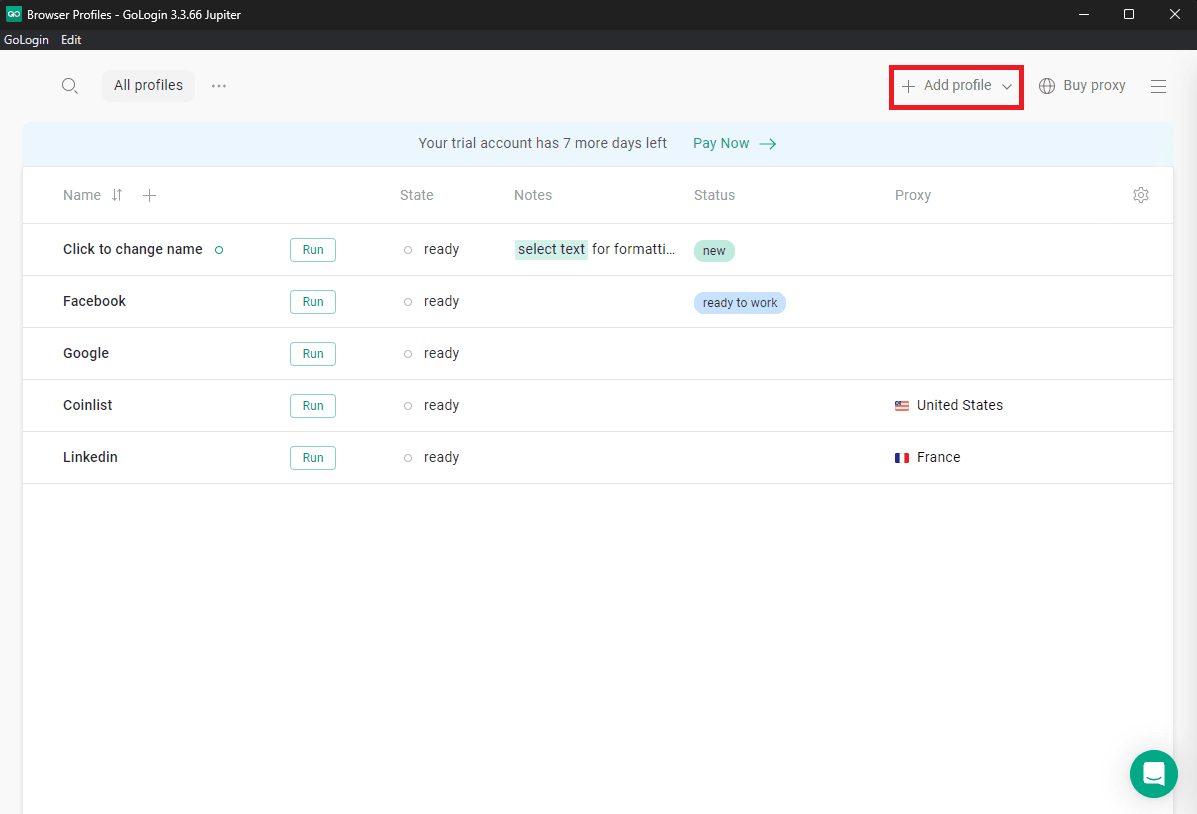Click the 'new' status tag
Image resolution: width=1197 pixels, height=814 pixels.
(x=714, y=251)
